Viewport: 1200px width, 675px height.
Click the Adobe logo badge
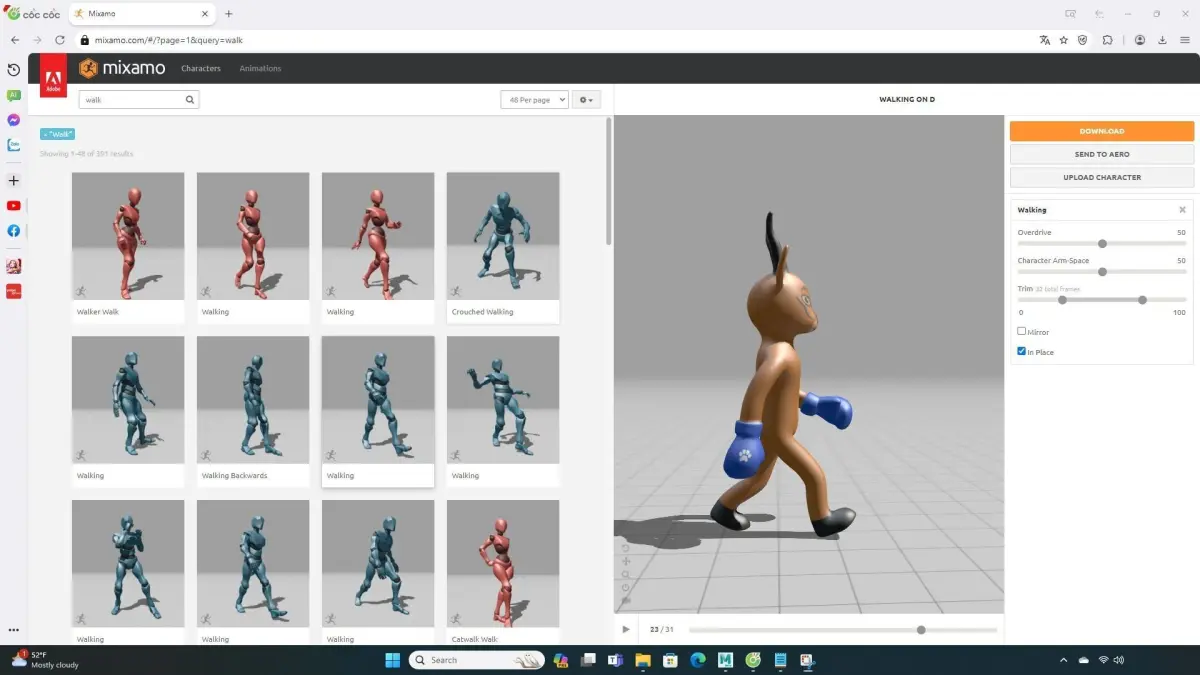(53, 77)
